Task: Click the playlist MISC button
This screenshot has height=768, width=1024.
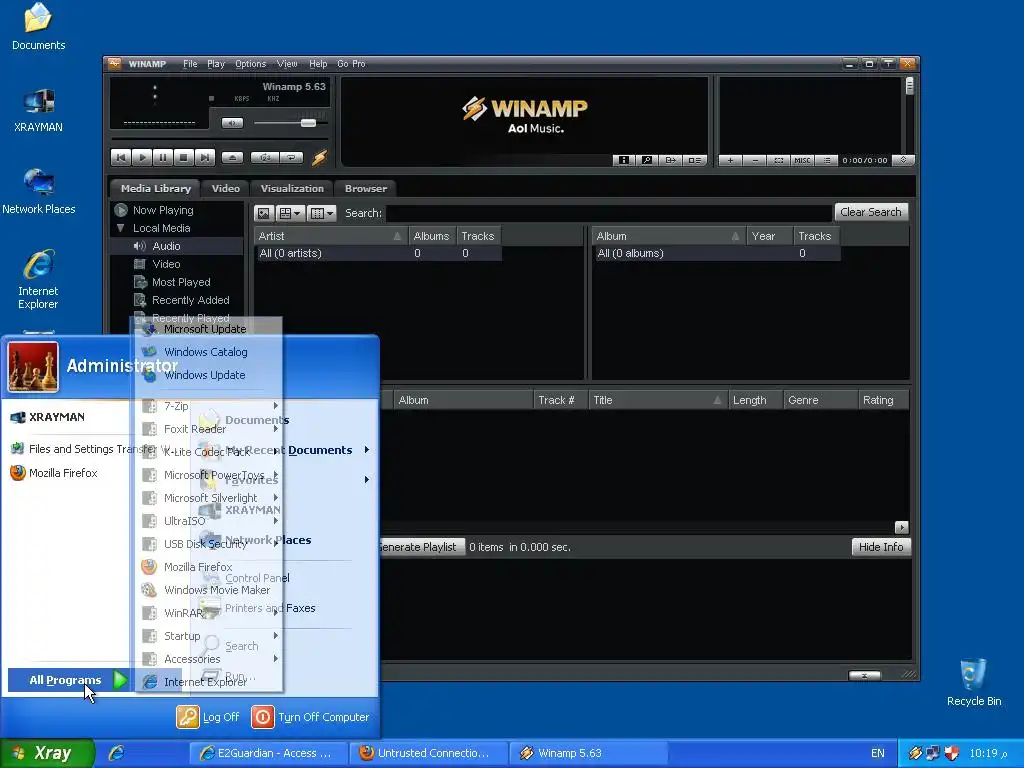Action: coord(802,160)
